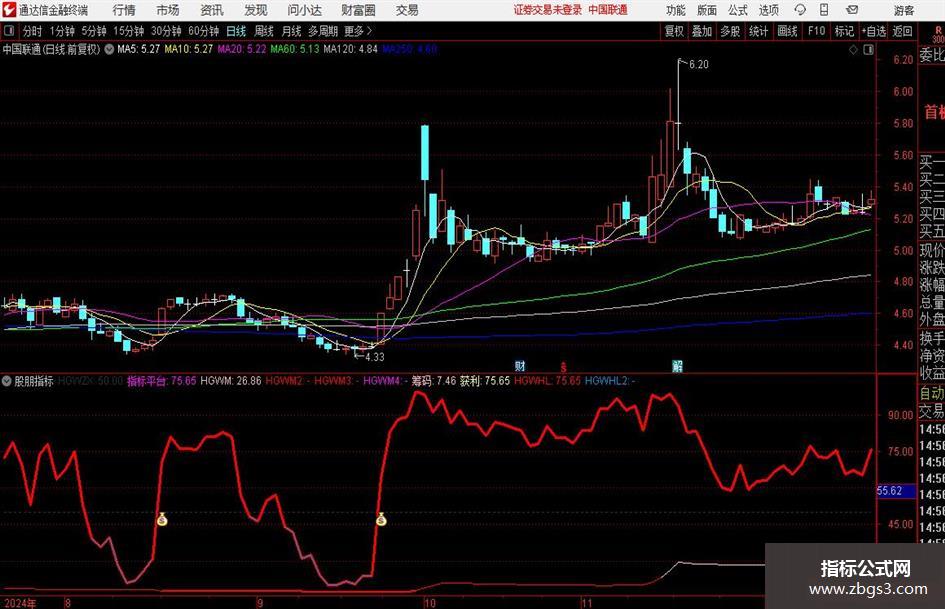This screenshot has width=945, height=609.
Task: Click the HGWM: 26.86 value label
Action: coord(231,381)
